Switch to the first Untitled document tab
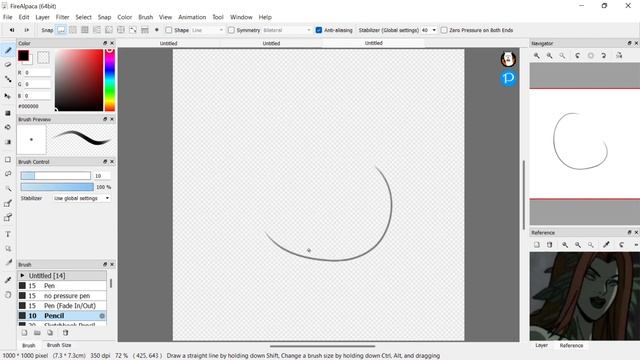640x360 pixels. 169,43
